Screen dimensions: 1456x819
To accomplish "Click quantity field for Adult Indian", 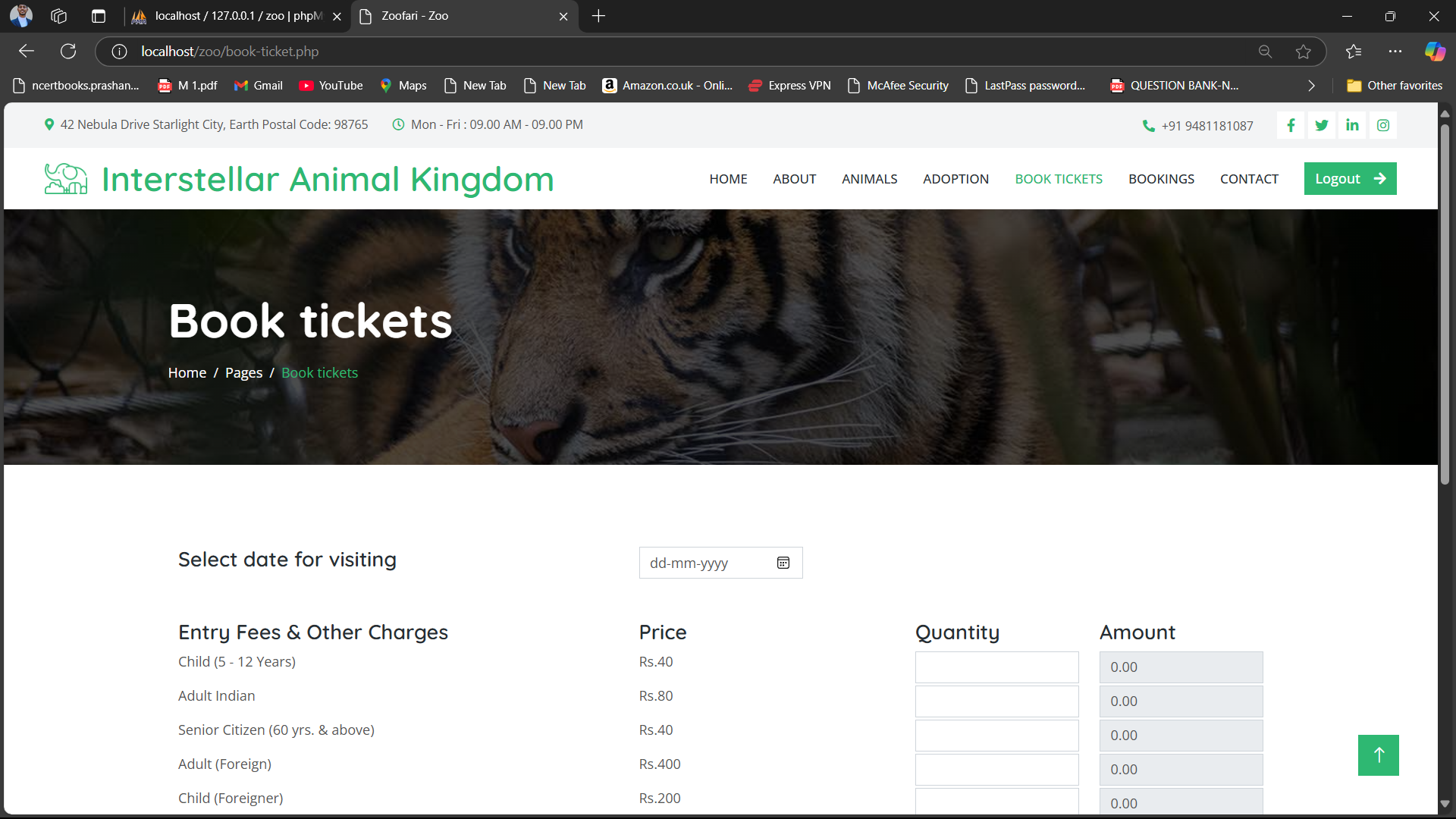I will [x=996, y=701].
